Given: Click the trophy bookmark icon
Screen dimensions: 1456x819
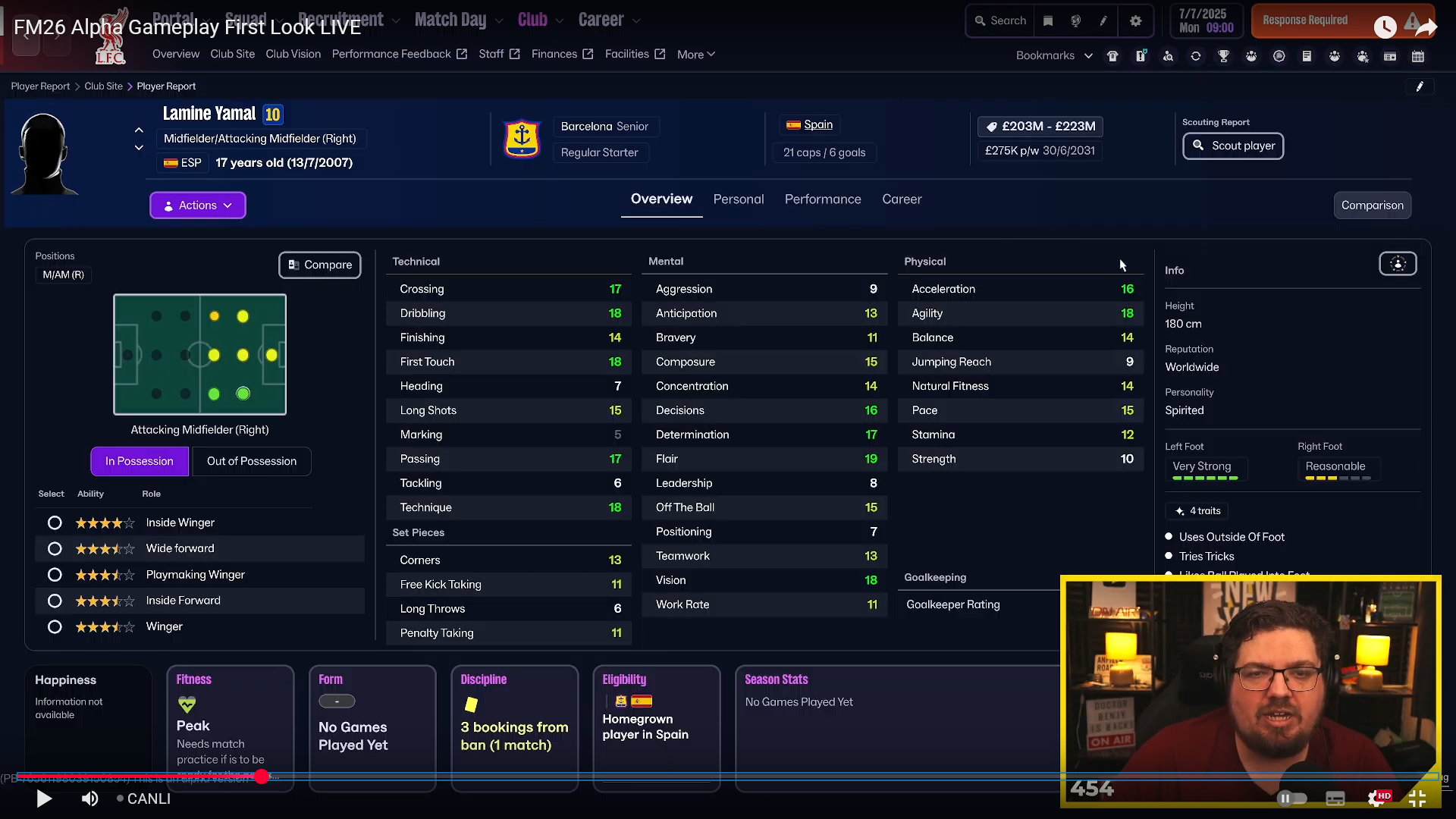Looking at the screenshot, I should (x=1223, y=56).
